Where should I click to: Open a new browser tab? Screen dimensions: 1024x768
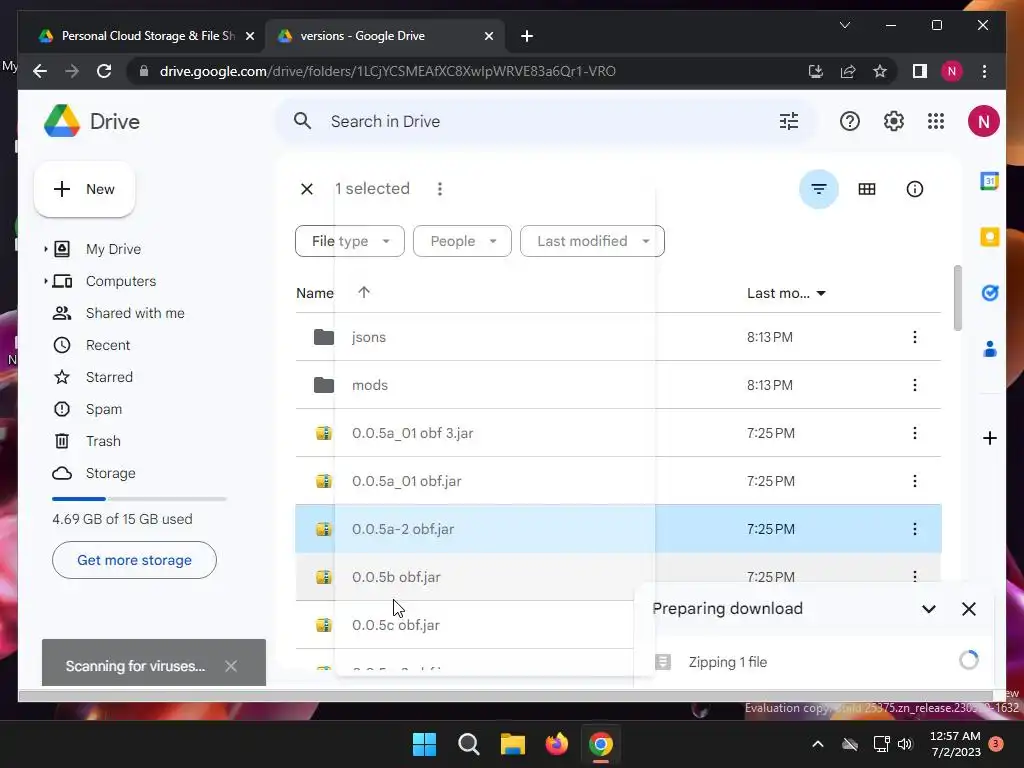(x=527, y=36)
